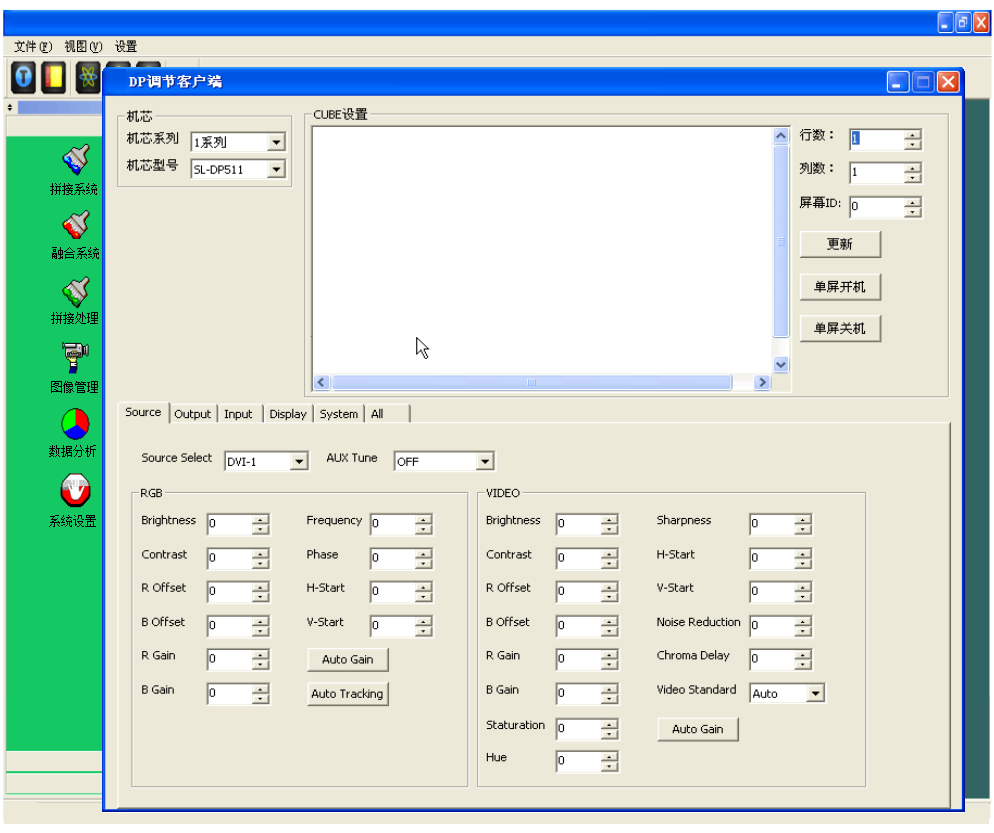Select the 融合系统 sidebar icon
This screenshot has width=994, height=833.
pyautogui.click(x=76, y=225)
